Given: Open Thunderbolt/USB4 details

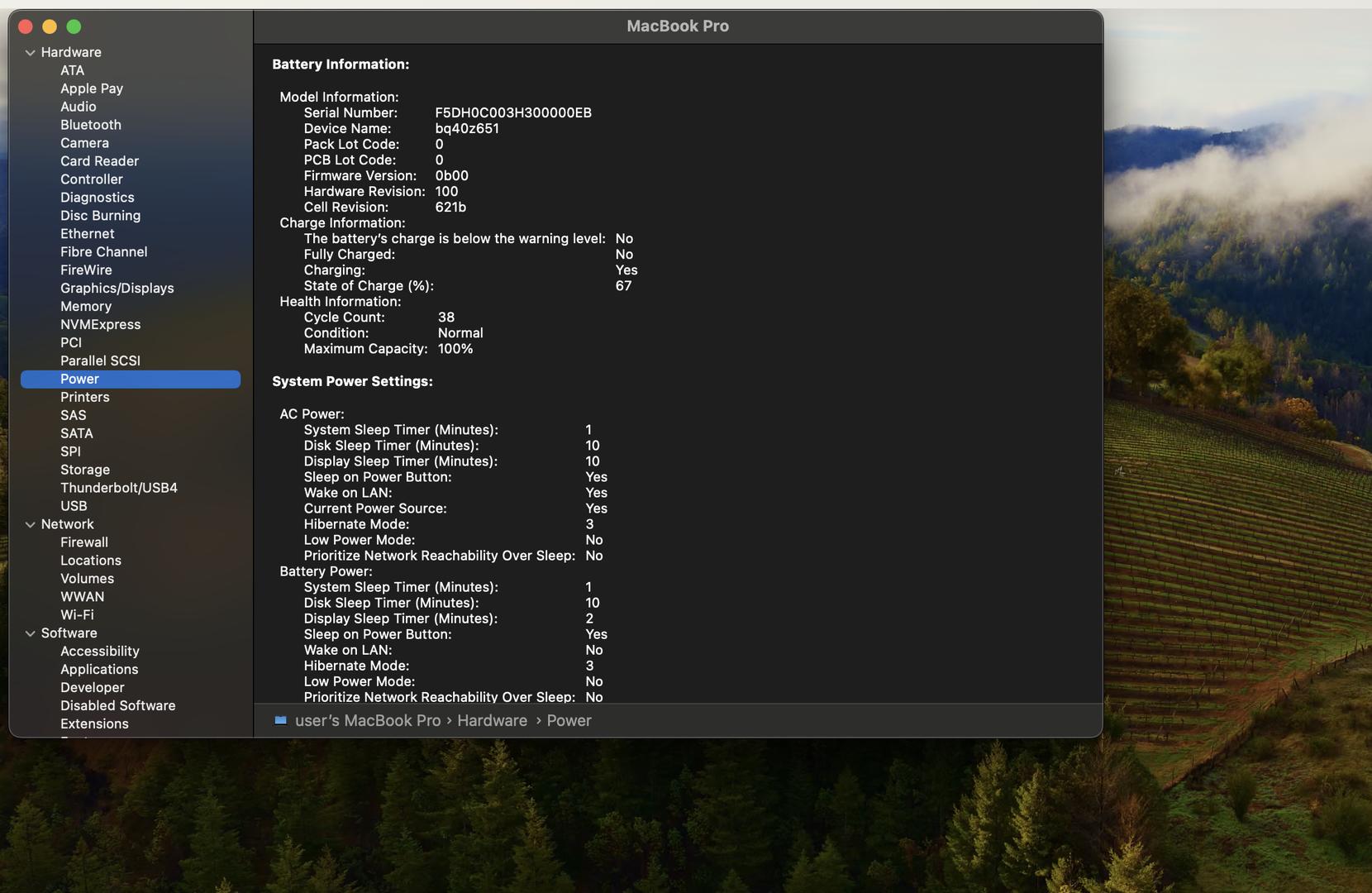Looking at the screenshot, I should point(119,489).
